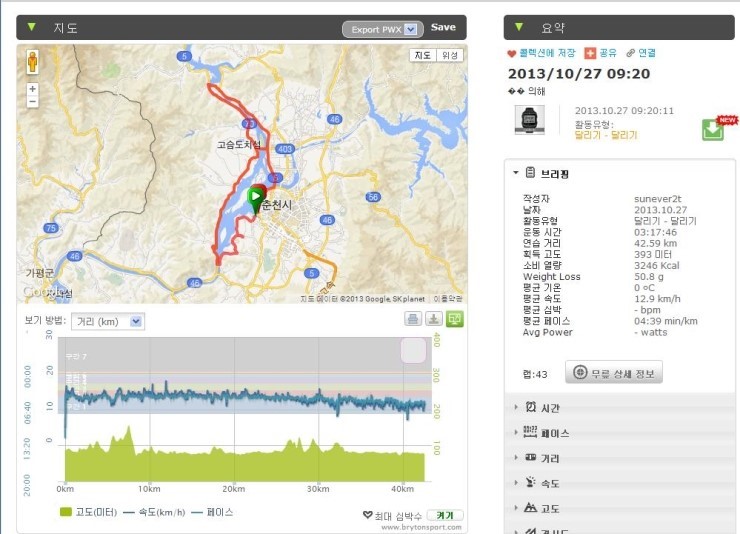Click the Save link in map header
Screen dimensions: 740x534
pyautogui.click(x=443, y=28)
